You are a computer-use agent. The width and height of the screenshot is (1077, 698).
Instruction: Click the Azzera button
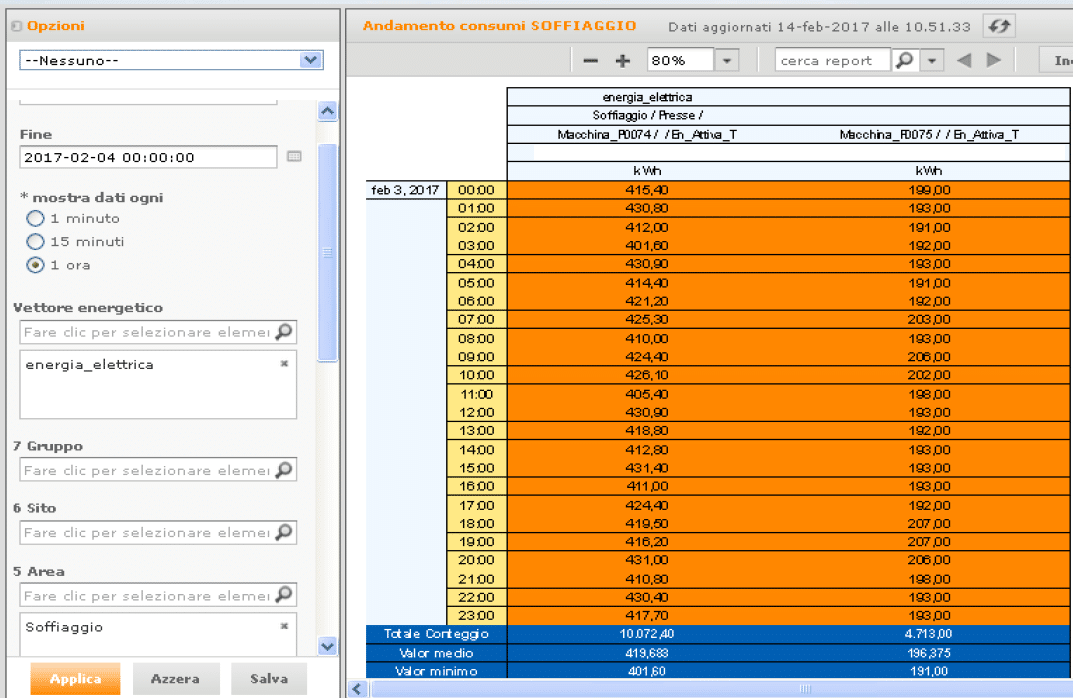(175, 679)
